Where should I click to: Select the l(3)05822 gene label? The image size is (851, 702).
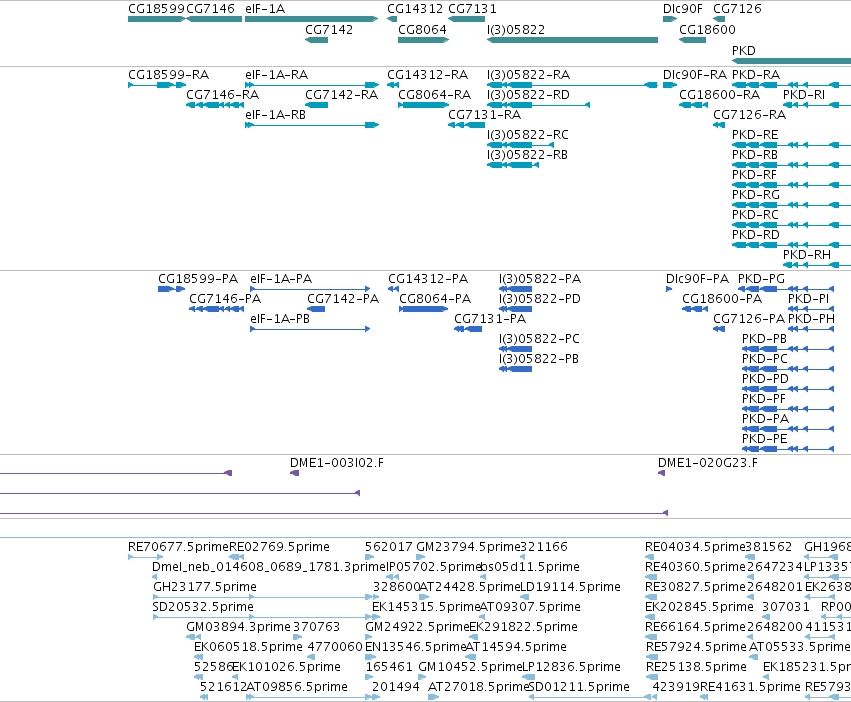516,29
